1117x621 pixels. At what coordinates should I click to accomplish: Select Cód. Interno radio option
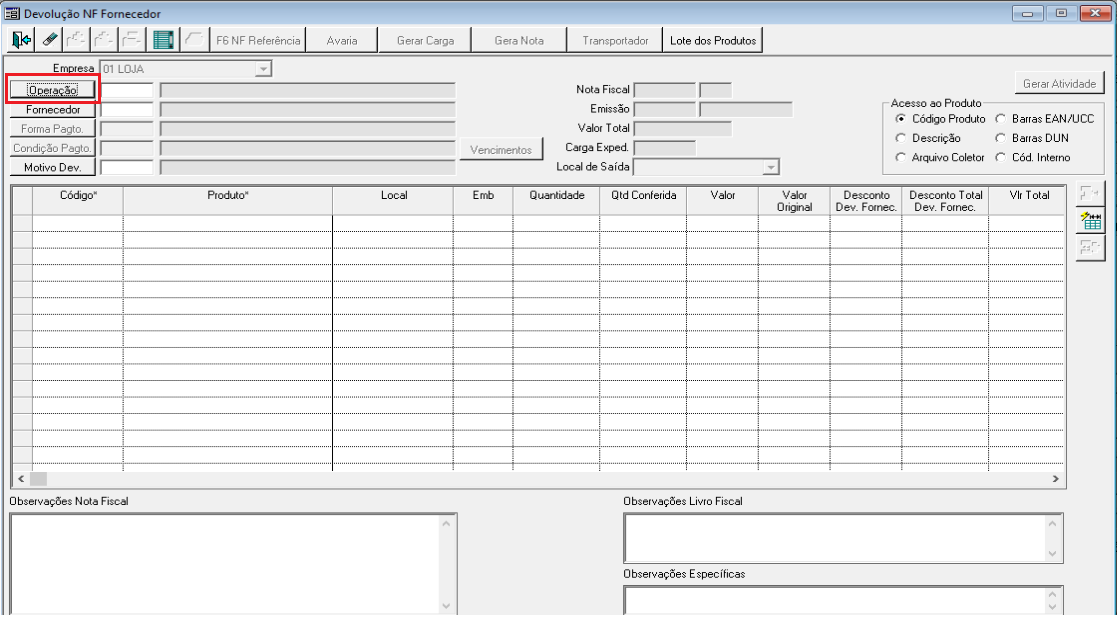coord(1001,157)
